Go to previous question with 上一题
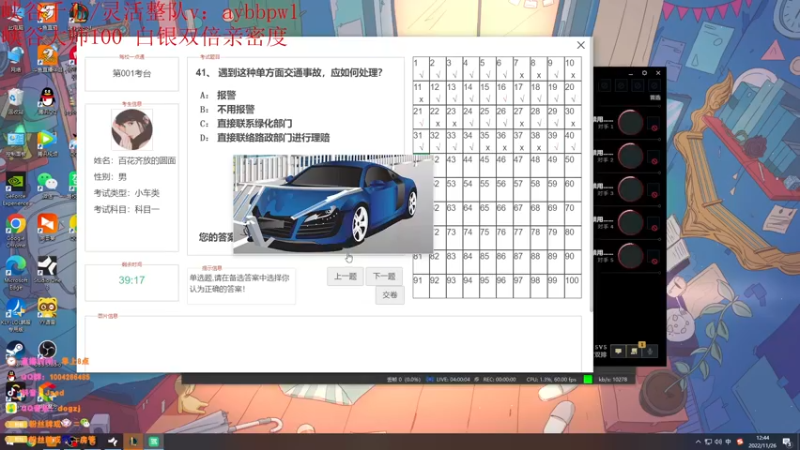 (345, 277)
